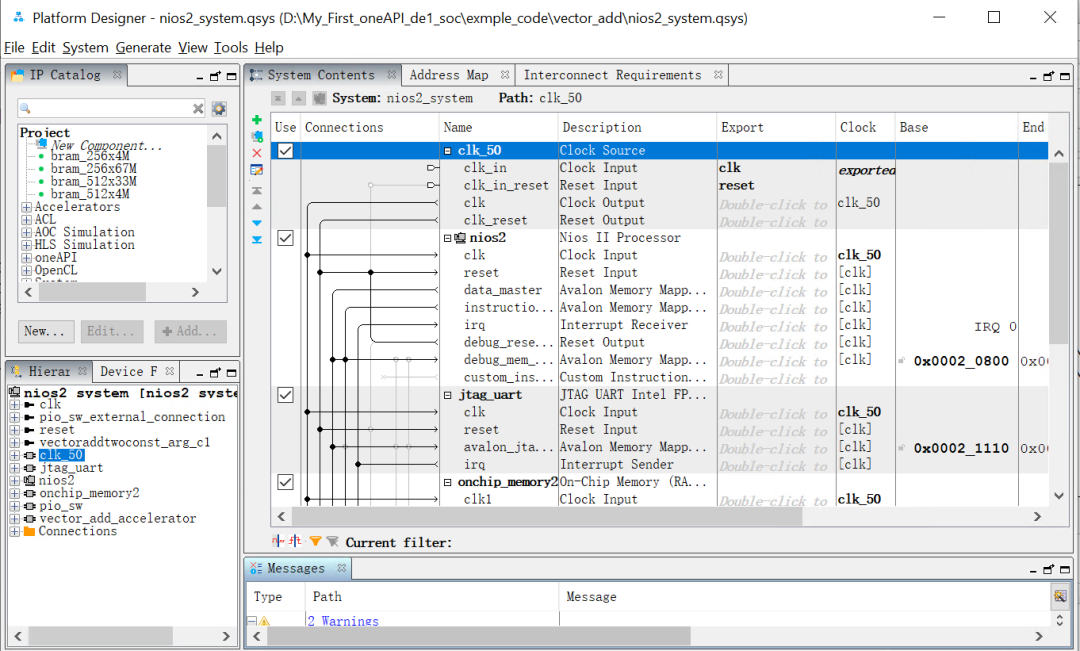Screen dimensions: 1080x651
Task: Open the edit parameters icon in toolbar
Action: pyautogui.click(x=257, y=169)
